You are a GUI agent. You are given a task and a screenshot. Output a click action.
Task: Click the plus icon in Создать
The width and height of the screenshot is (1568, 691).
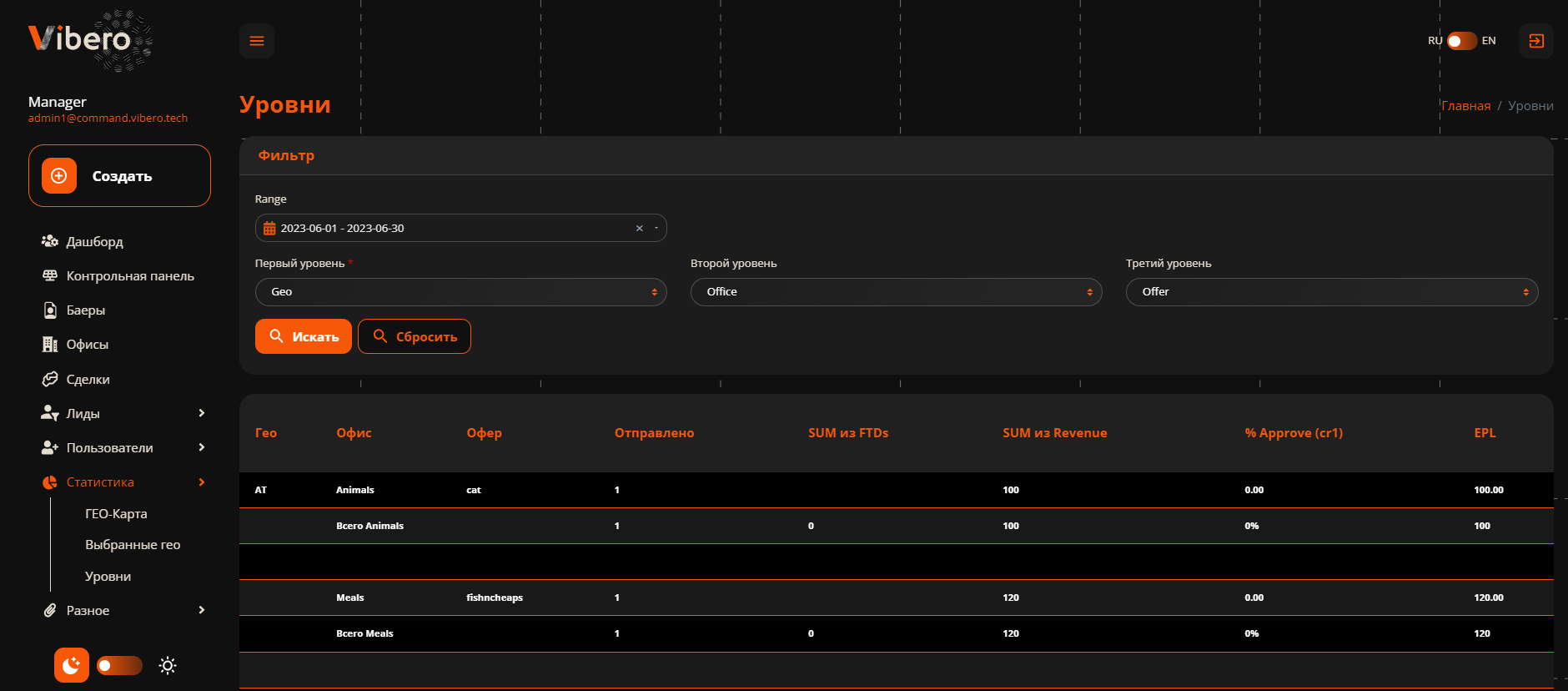[59, 176]
